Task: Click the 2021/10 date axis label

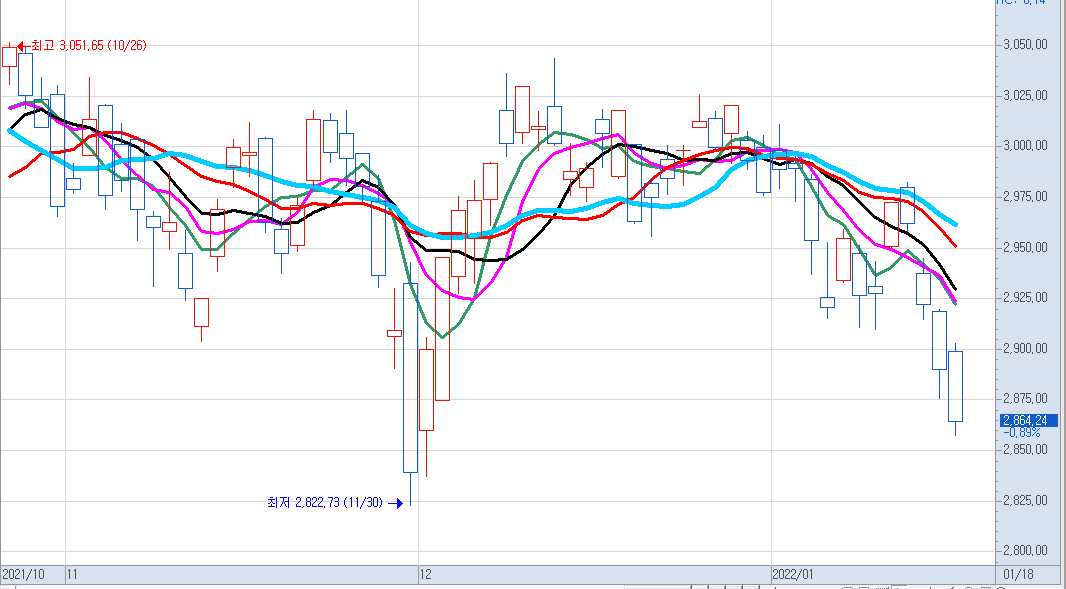Action: (24, 575)
